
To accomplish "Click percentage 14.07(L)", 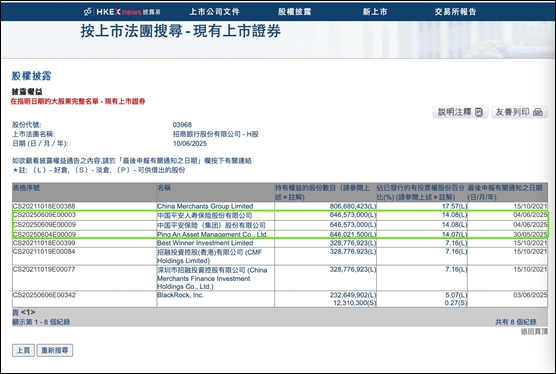I will tap(455, 234).
